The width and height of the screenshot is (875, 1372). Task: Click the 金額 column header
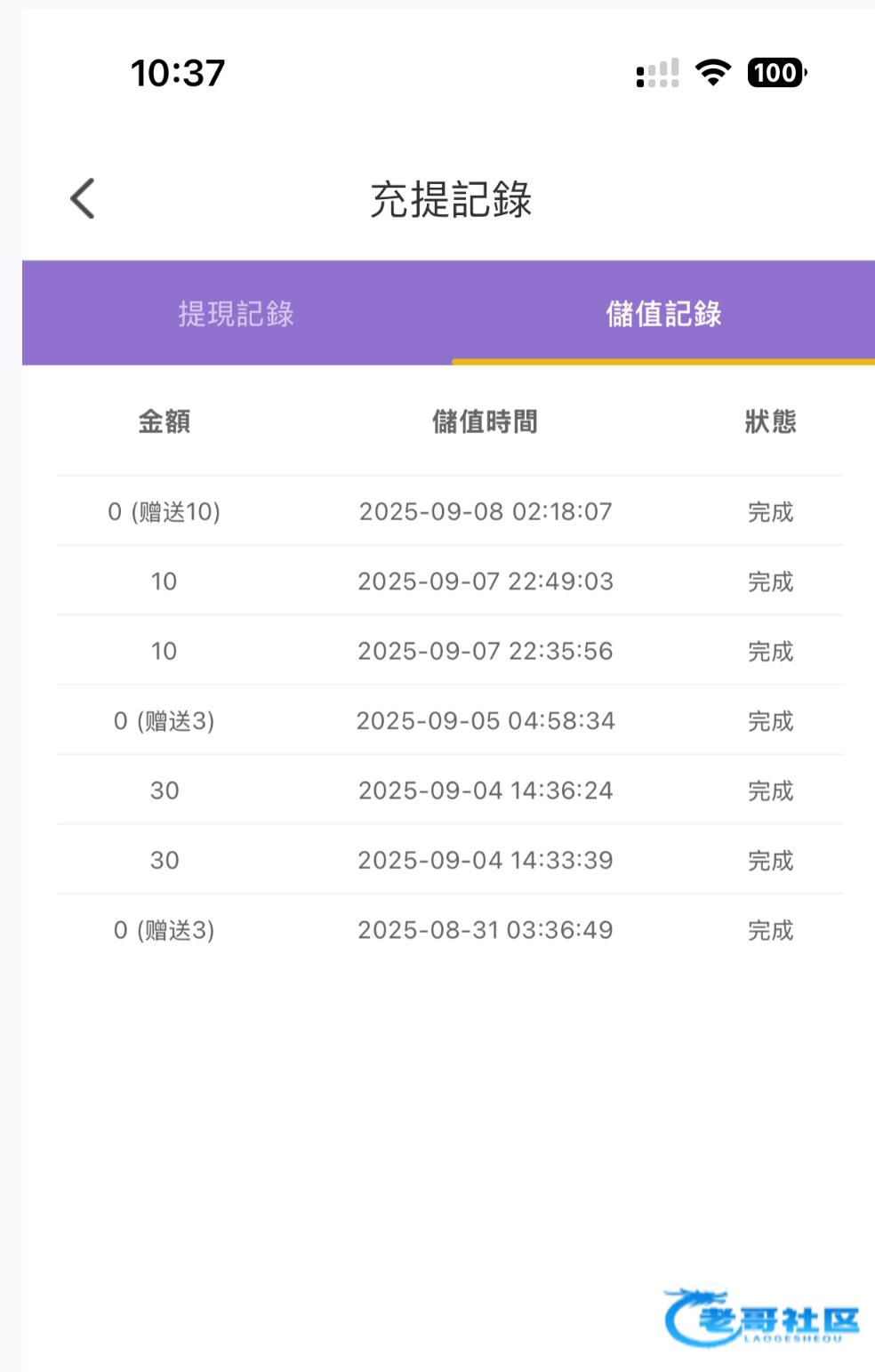[x=165, y=421]
